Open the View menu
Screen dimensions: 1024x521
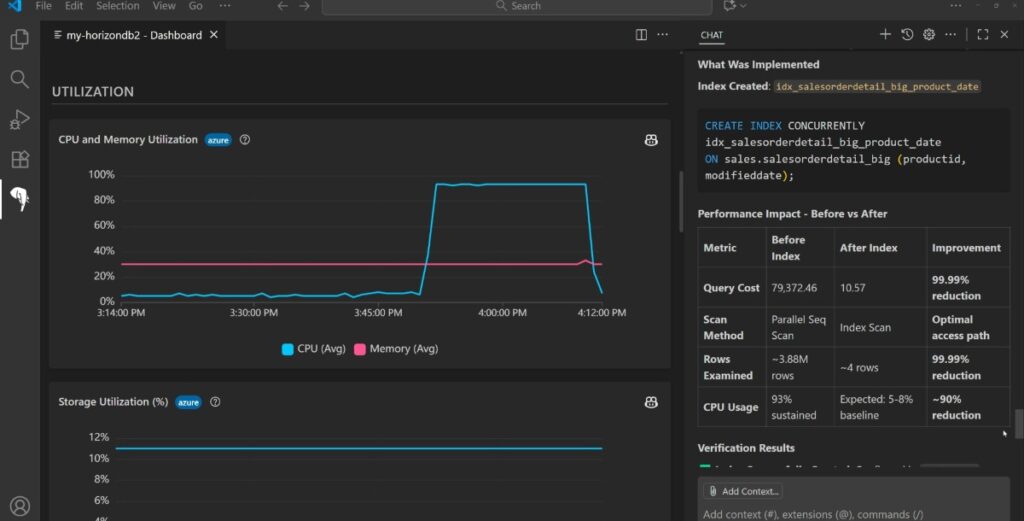click(164, 6)
